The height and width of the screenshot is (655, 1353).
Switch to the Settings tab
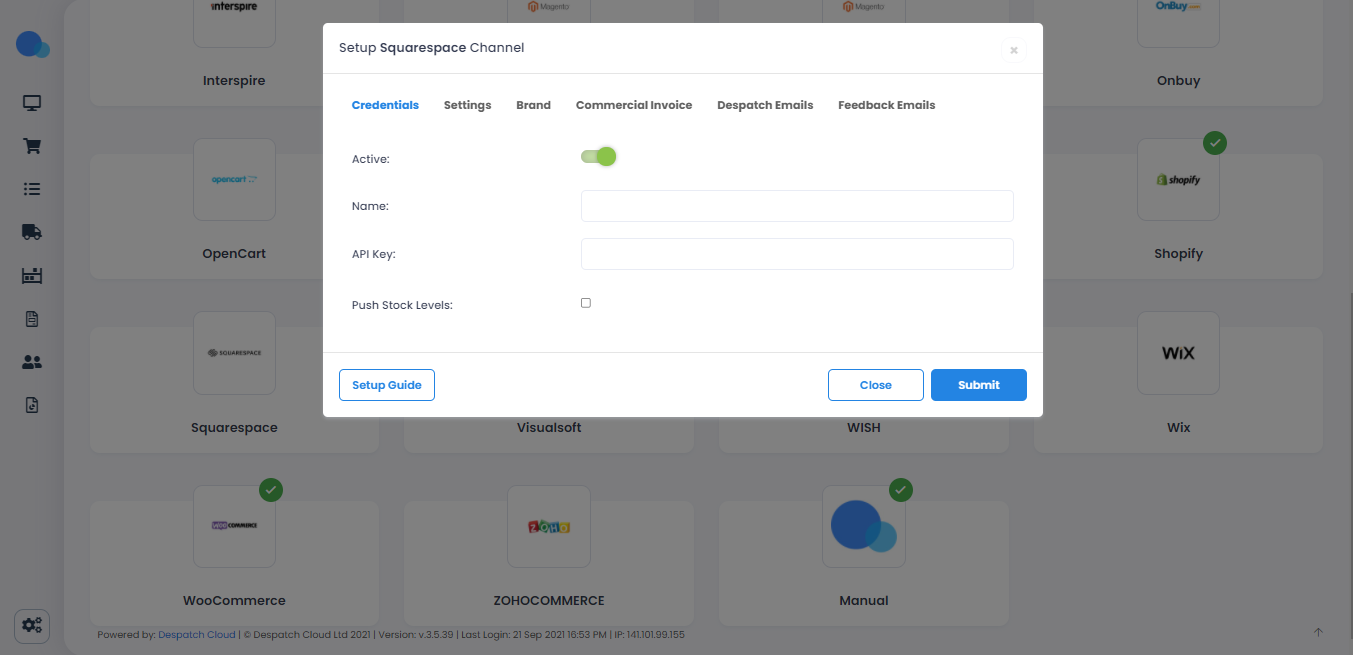point(467,105)
